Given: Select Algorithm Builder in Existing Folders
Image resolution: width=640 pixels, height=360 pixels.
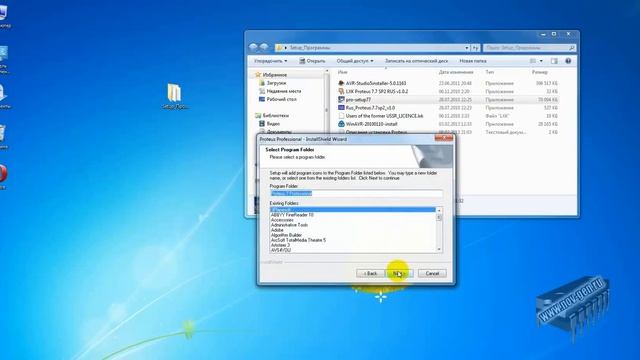Looking at the screenshot, I should pos(287,235).
